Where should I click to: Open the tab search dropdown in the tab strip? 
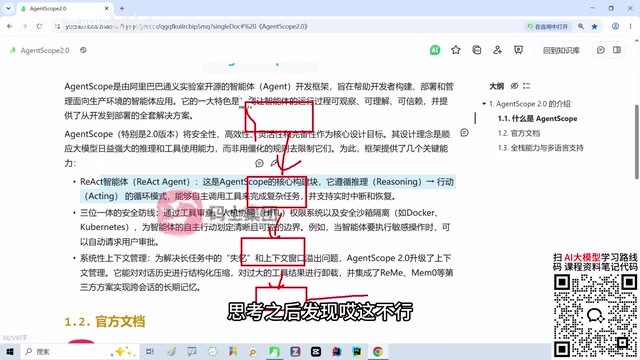pyautogui.click(x=8, y=8)
